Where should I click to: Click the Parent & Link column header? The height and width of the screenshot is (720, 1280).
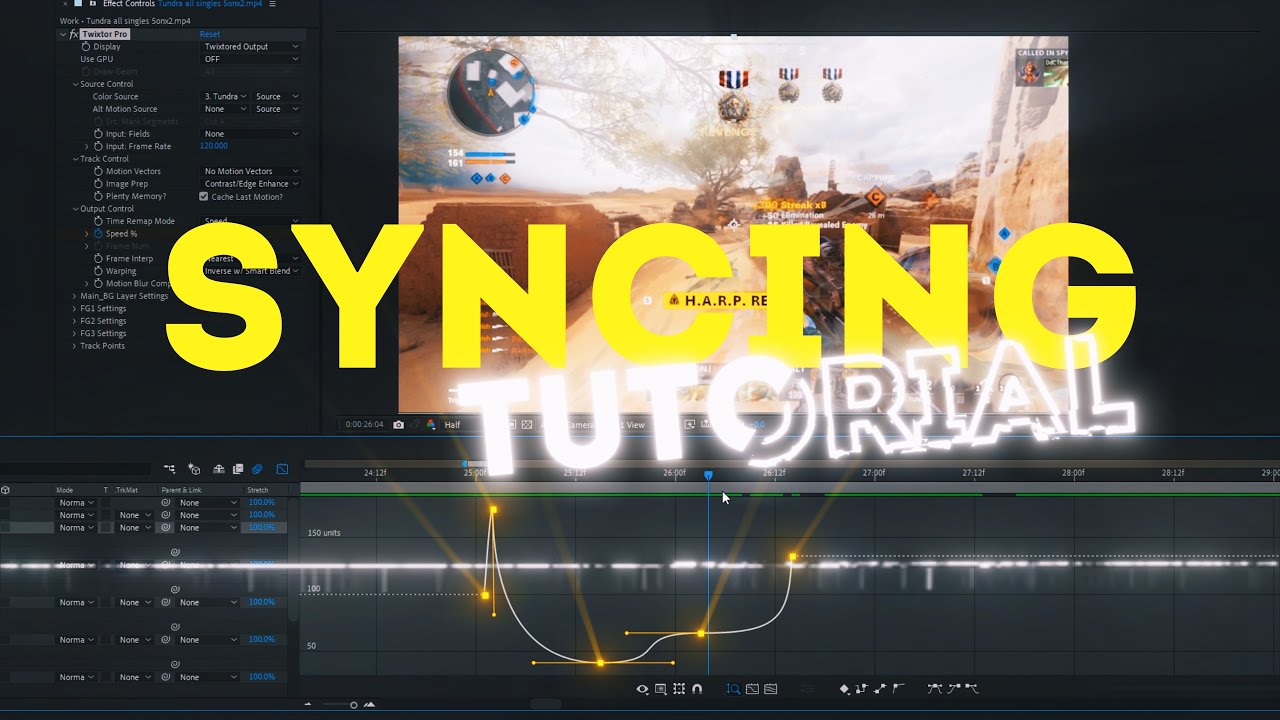pos(181,490)
